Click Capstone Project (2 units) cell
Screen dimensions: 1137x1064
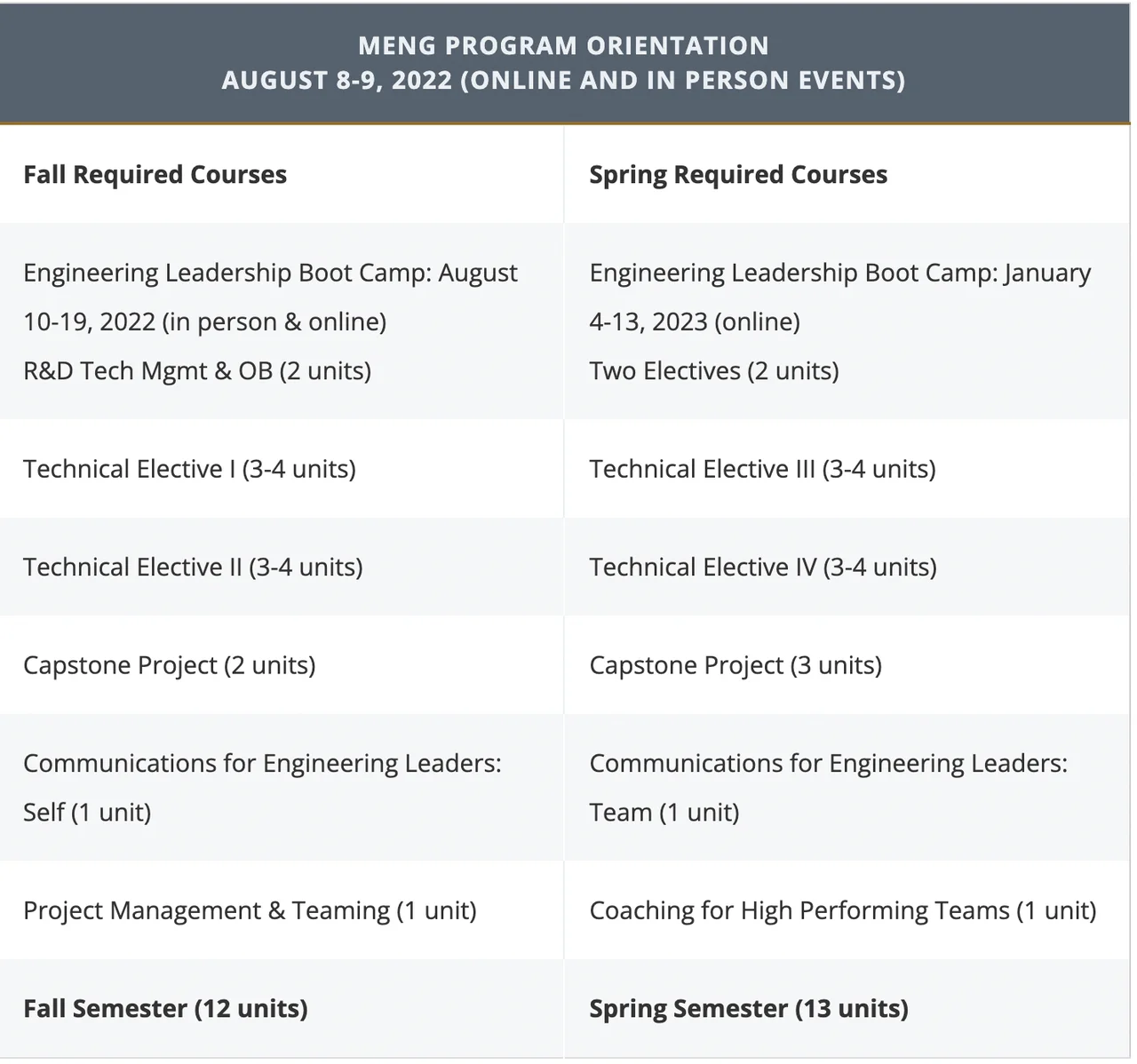(x=170, y=665)
